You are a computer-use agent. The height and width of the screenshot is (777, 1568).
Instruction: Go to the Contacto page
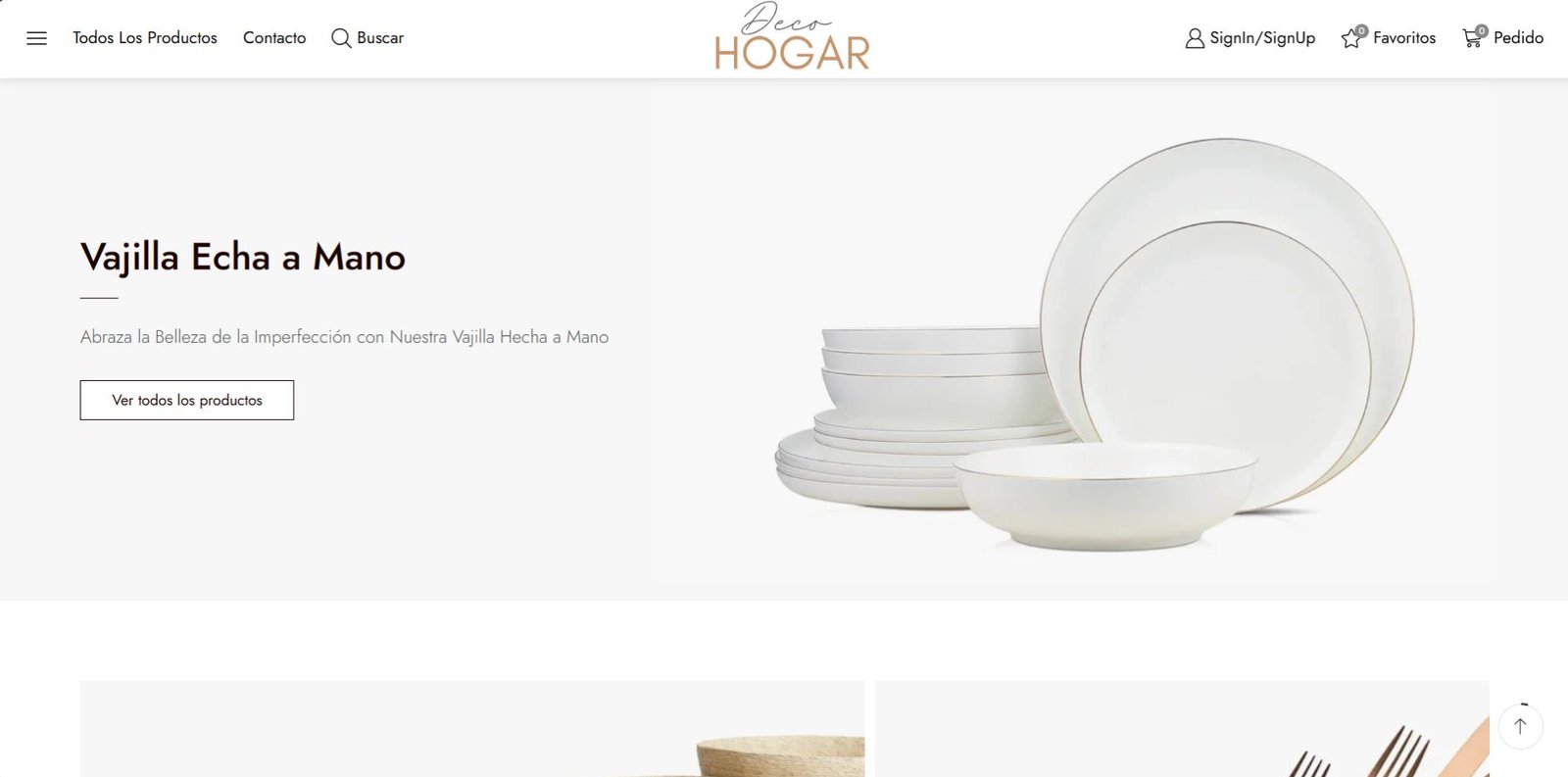[274, 38]
